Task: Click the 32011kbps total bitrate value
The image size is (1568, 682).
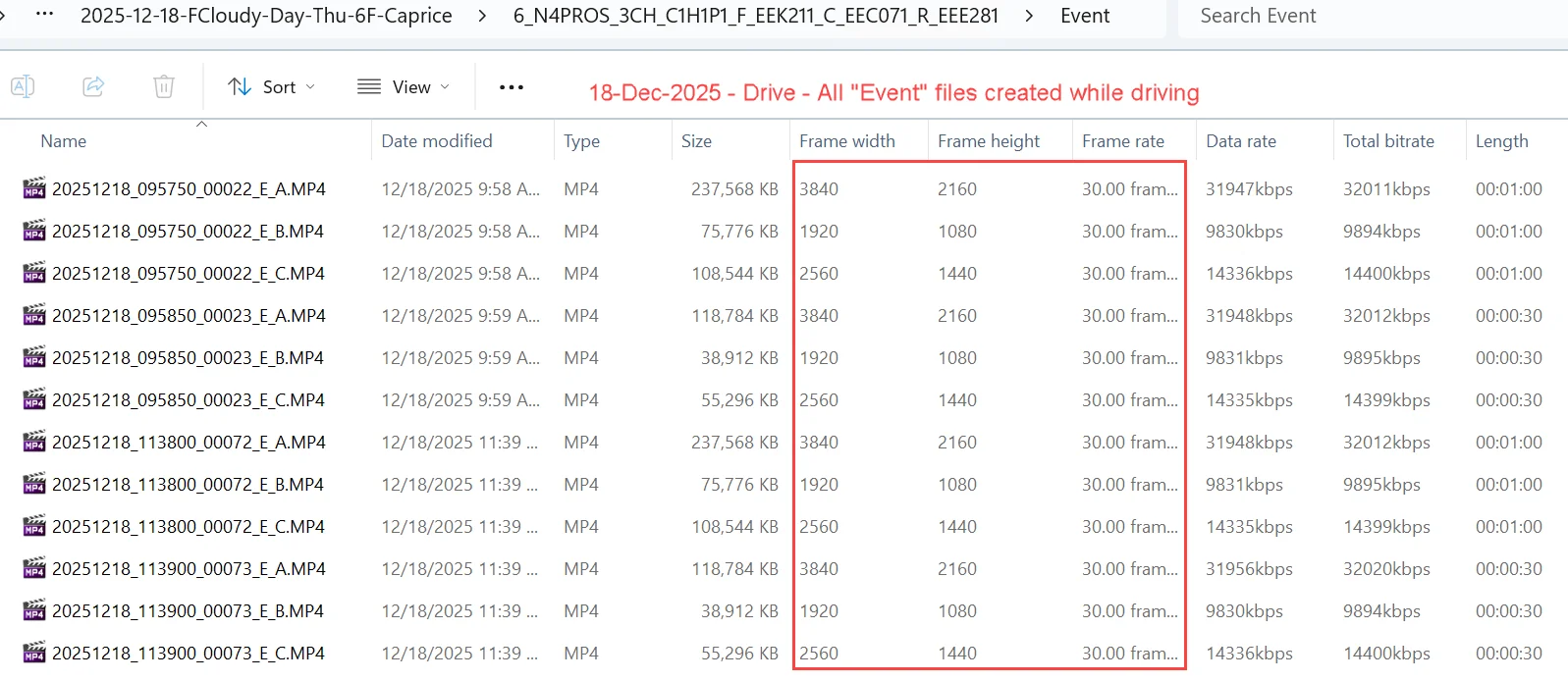Action: (x=1386, y=189)
